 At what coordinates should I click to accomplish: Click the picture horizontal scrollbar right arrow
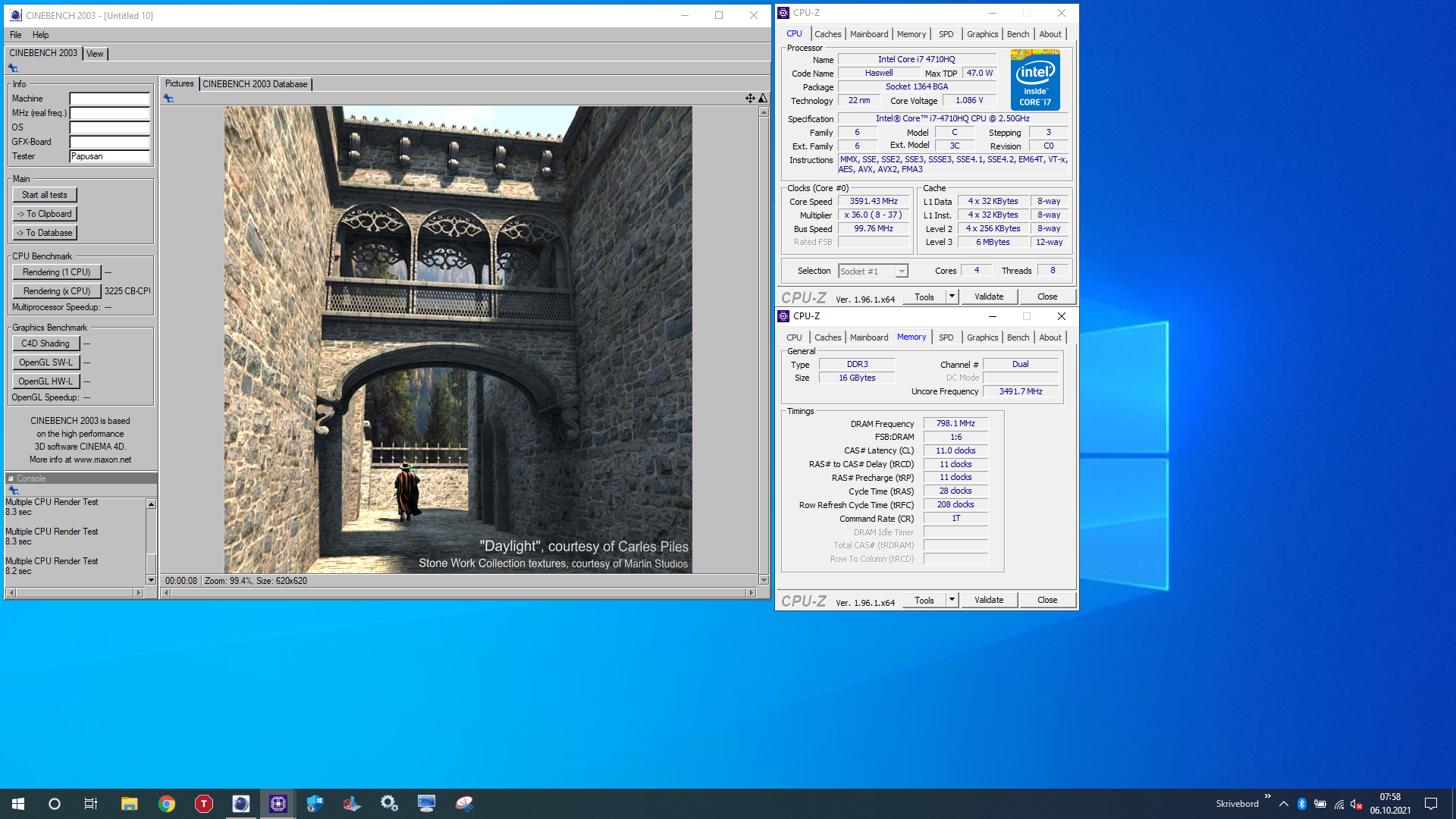(752, 593)
